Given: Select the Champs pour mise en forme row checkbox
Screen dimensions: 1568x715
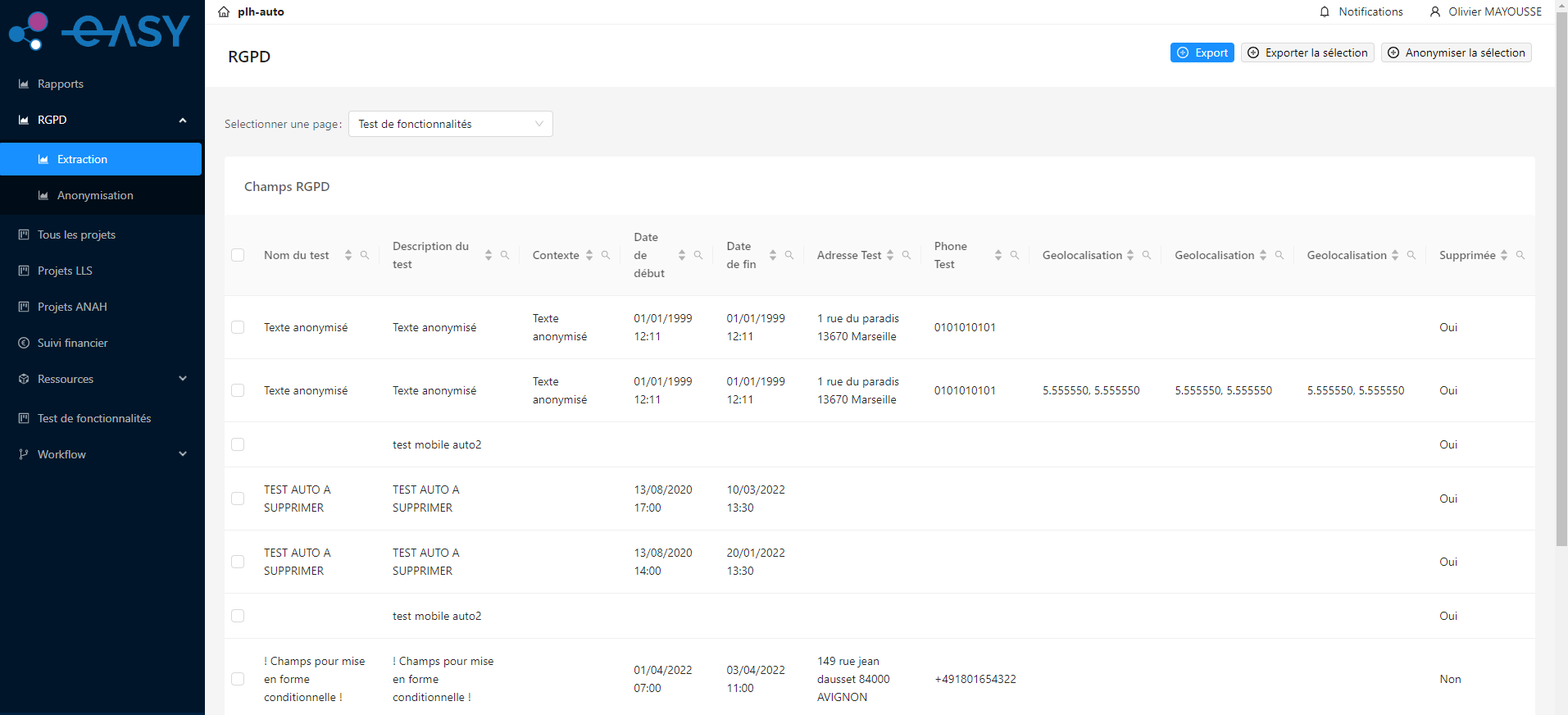Looking at the screenshot, I should click(238, 679).
